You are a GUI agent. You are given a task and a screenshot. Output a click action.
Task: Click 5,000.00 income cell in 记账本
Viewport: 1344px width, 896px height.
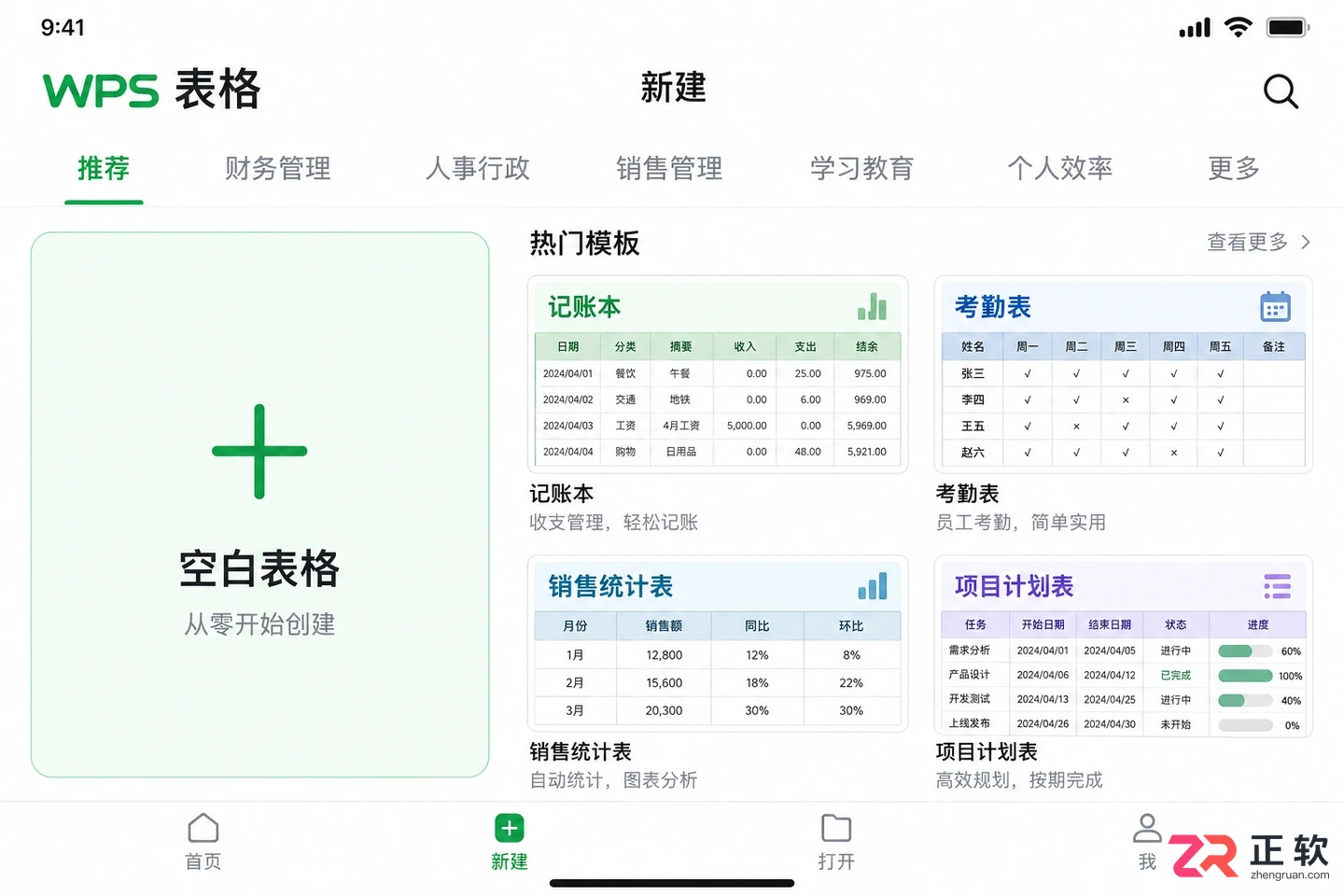[x=747, y=426]
